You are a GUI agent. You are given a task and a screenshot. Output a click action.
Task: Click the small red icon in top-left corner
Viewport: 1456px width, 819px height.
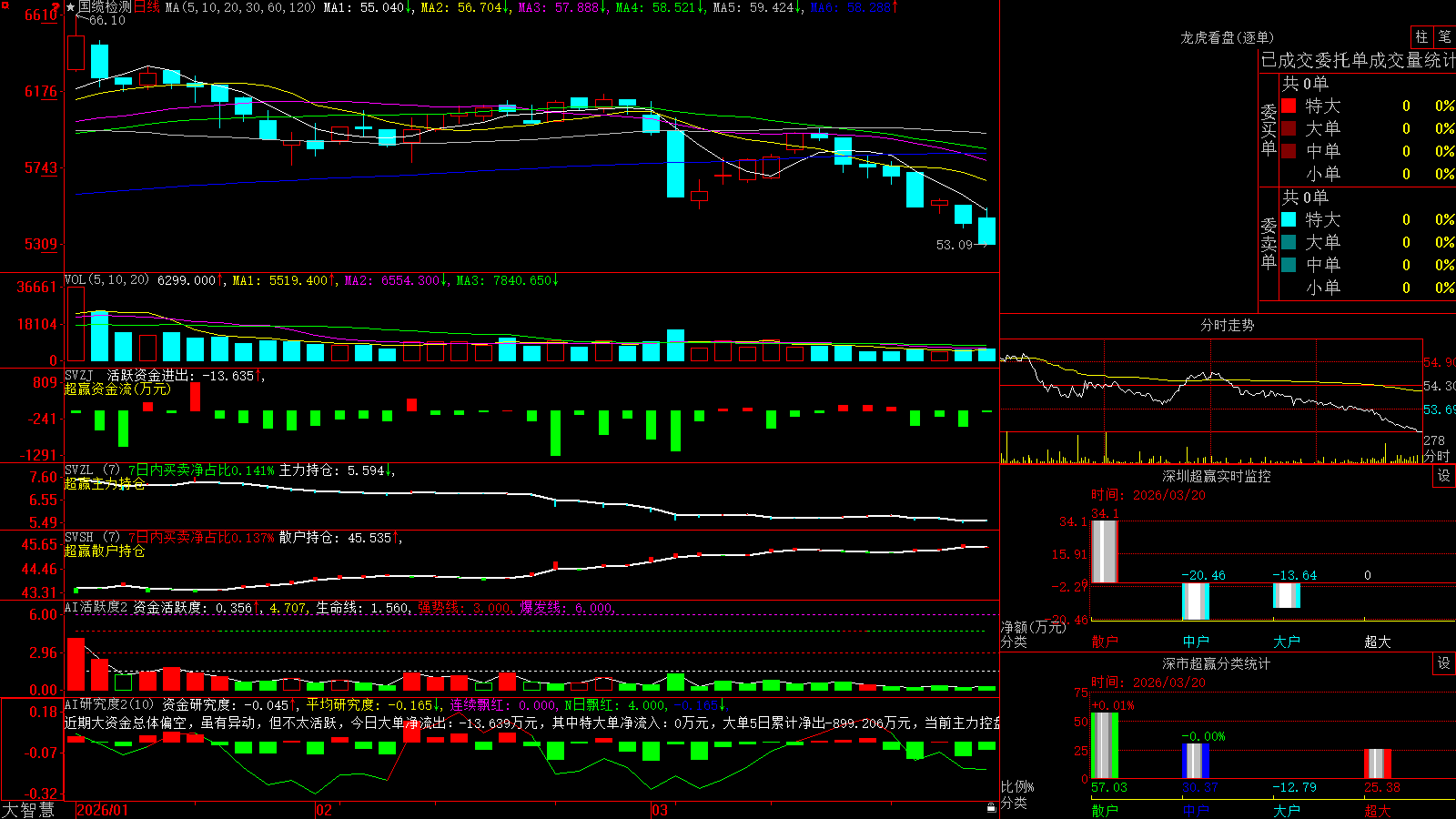tap(4, 4)
